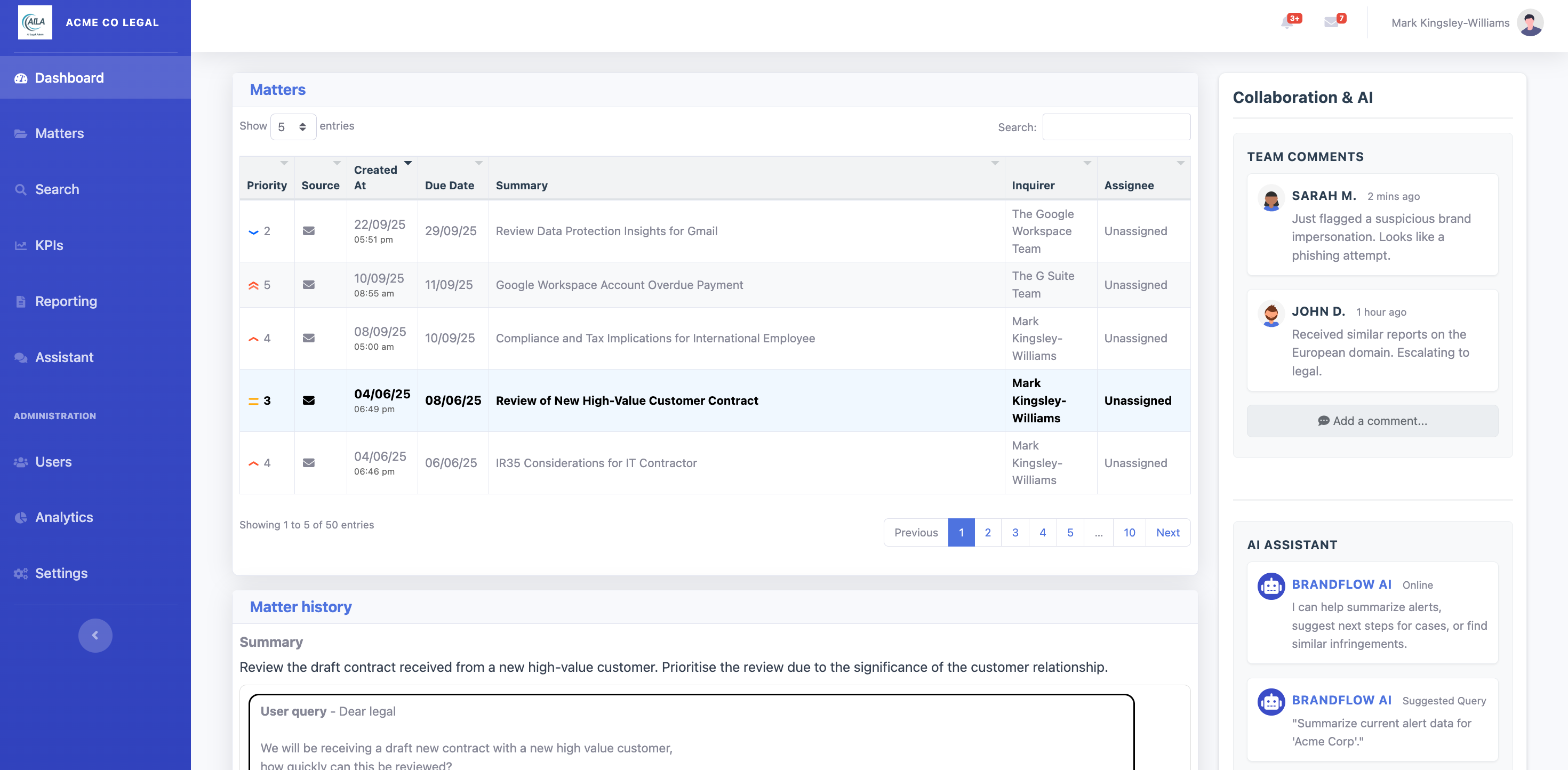
Task: Click Add a comment button
Action: (x=1372, y=421)
